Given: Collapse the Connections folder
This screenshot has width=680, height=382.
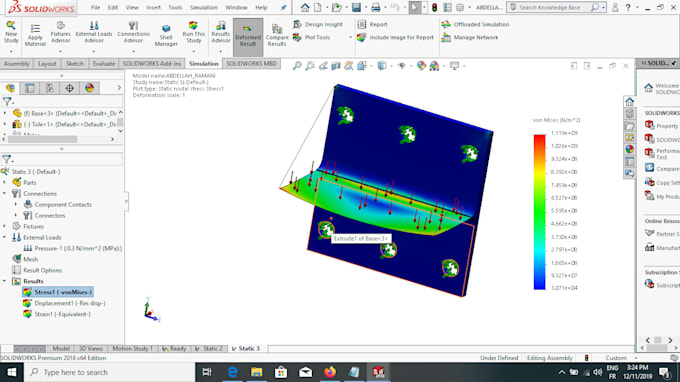Looking at the screenshot, I should coord(5,193).
